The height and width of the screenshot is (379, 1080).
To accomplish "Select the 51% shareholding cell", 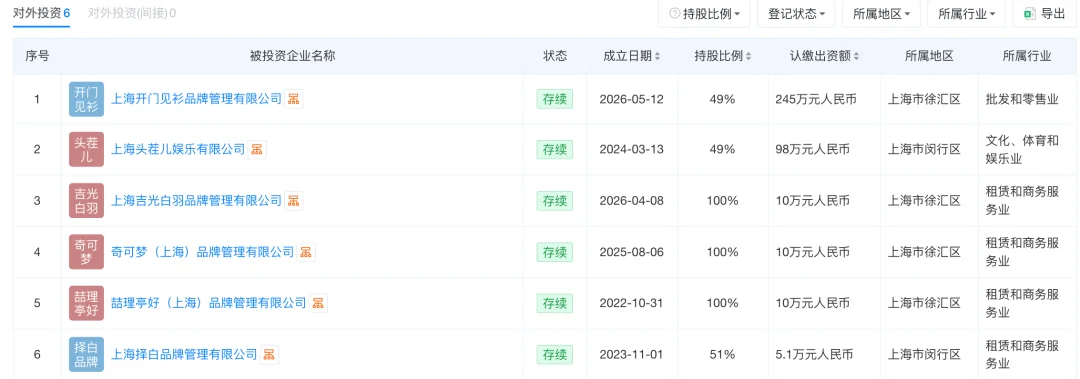I will [x=723, y=355].
